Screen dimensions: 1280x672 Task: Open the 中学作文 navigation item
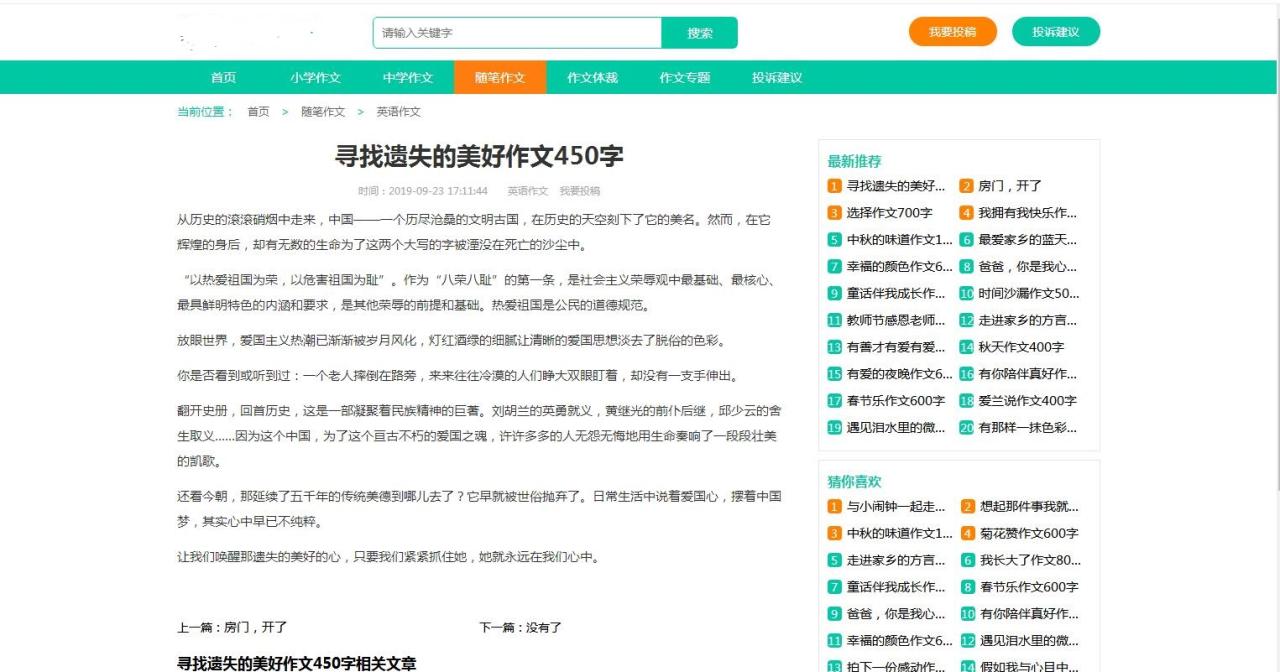pyautogui.click(x=408, y=77)
